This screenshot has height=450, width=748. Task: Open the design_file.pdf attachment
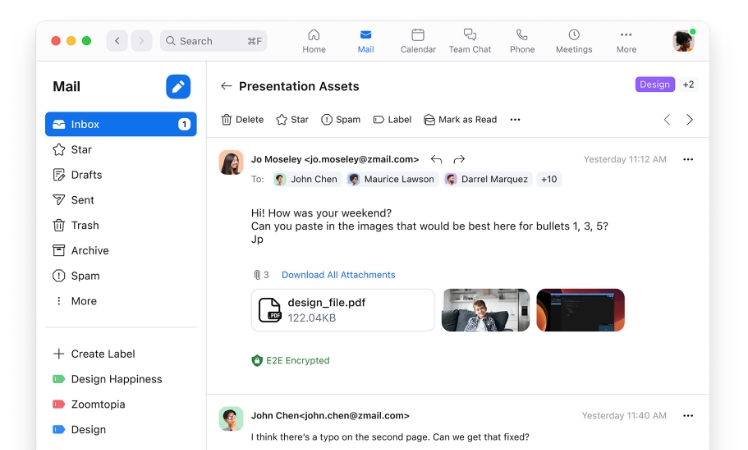(x=343, y=310)
